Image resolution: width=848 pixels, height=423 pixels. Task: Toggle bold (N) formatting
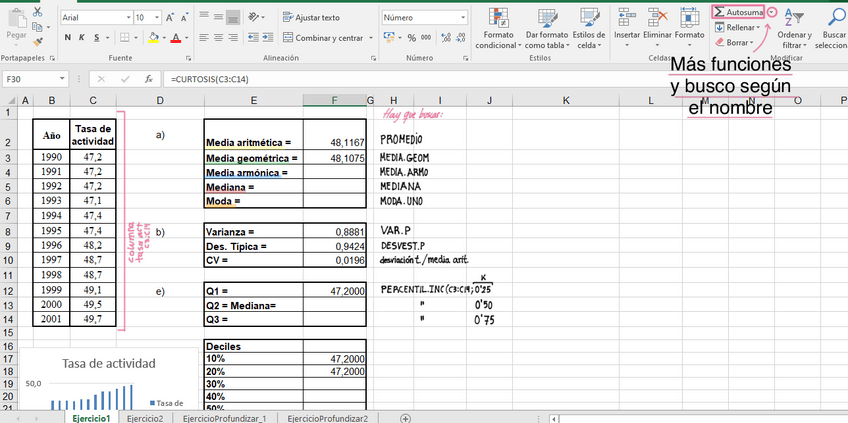tap(68, 38)
